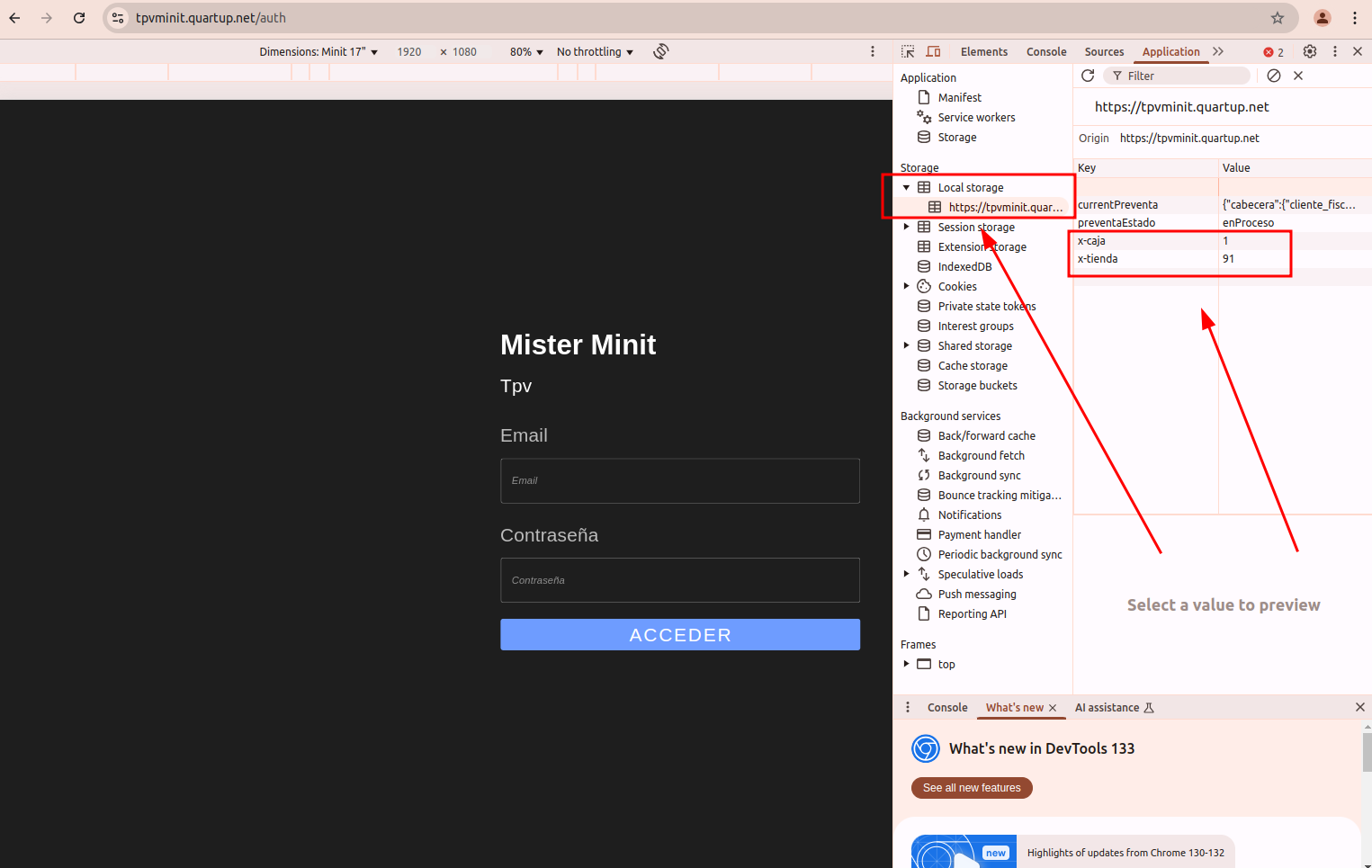Refresh local storage with reload icon
The width and height of the screenshot is (1372, 868).
tap(1088, 76)
